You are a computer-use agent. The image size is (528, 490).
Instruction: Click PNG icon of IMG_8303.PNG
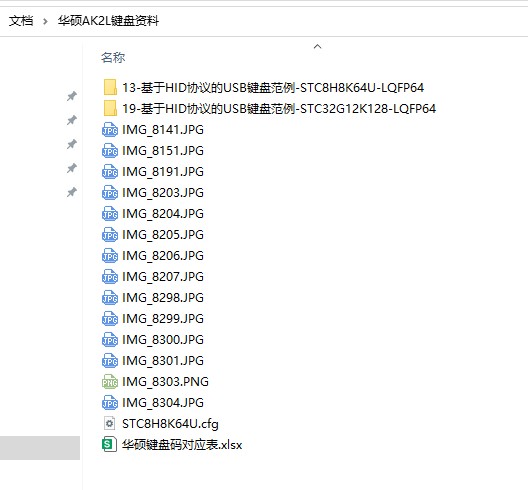coord(110,382)
